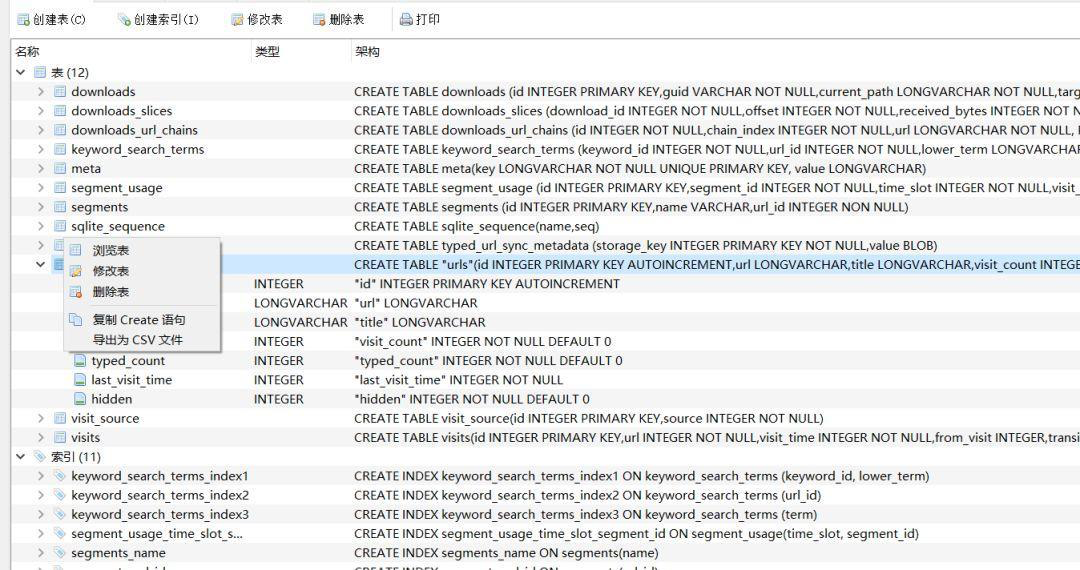Expand the downloads_url_chains table node
Viewport: 1080px width, 570px height.
[41, 130]
